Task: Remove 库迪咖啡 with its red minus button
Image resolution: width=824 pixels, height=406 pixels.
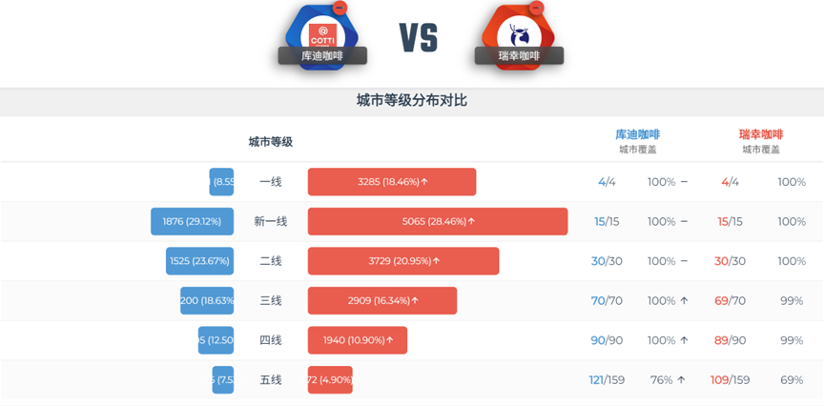Action: pyautogui.click(x=340, y=8)
